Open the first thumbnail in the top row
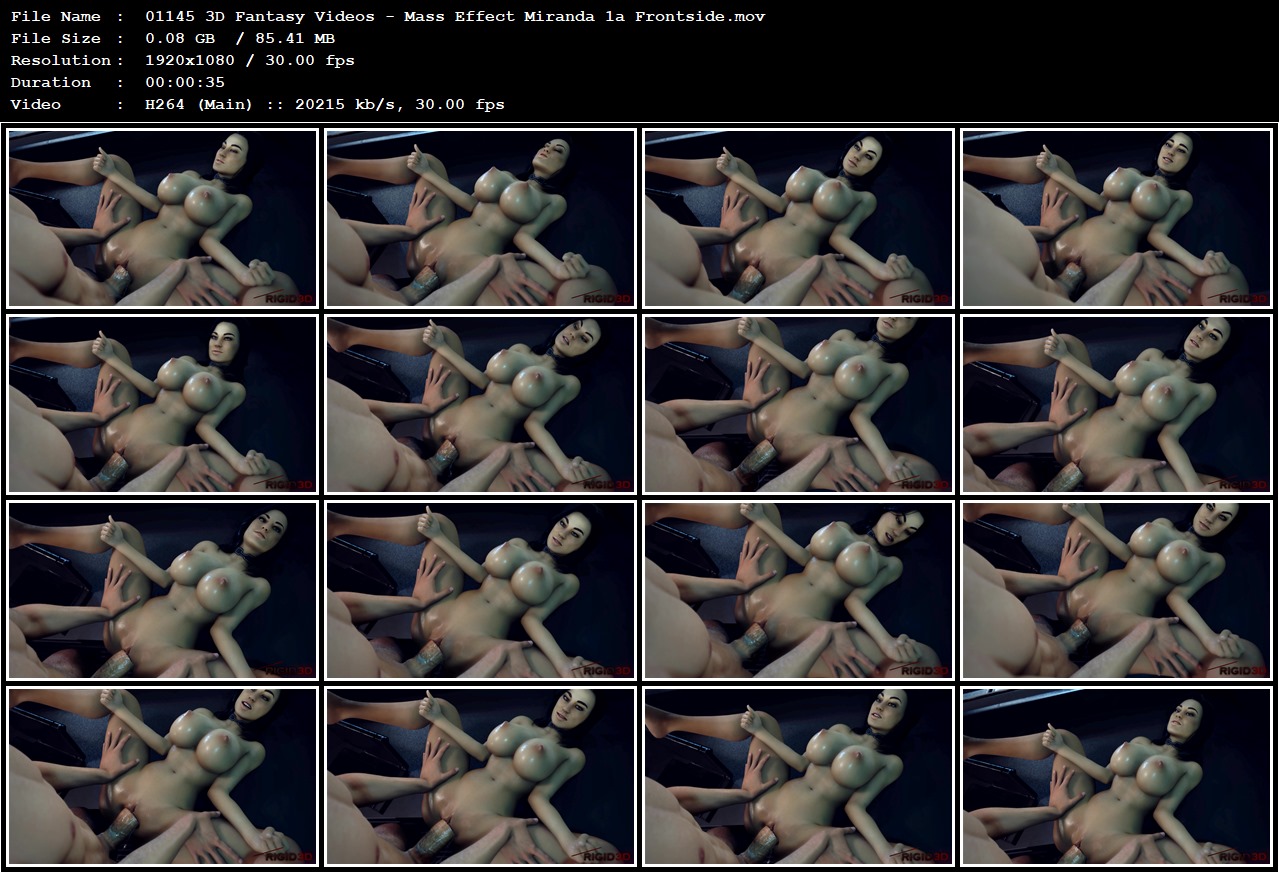Viewport: 1279px width, 873px height. pos(163,218)
